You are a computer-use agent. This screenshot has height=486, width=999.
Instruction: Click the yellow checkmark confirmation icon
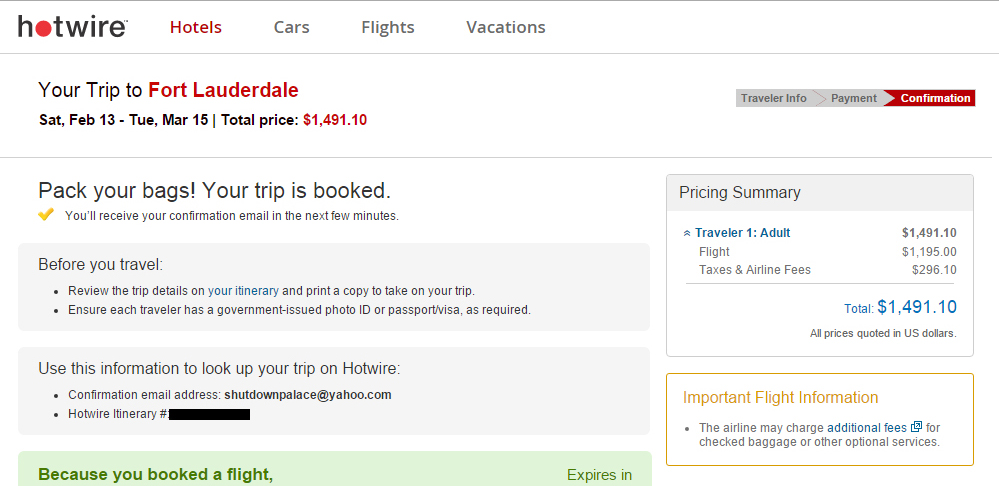coord(46,215)
